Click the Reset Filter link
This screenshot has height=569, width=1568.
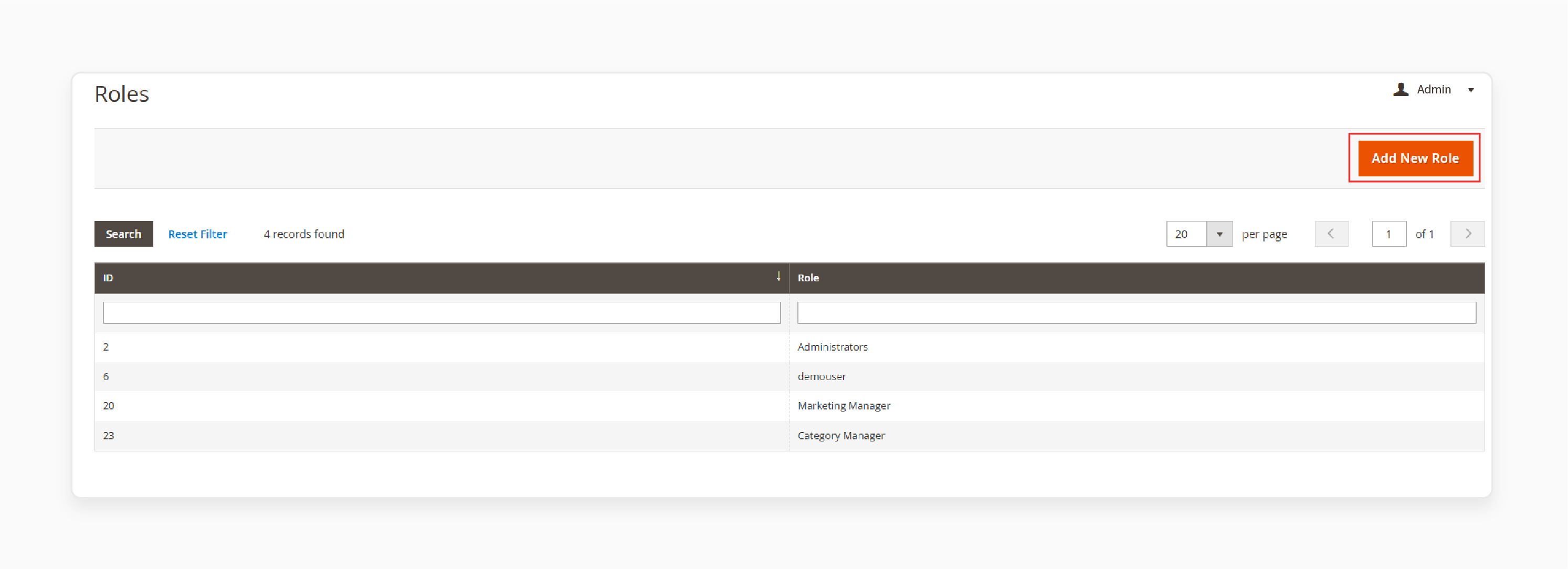[x=197, y=234]
